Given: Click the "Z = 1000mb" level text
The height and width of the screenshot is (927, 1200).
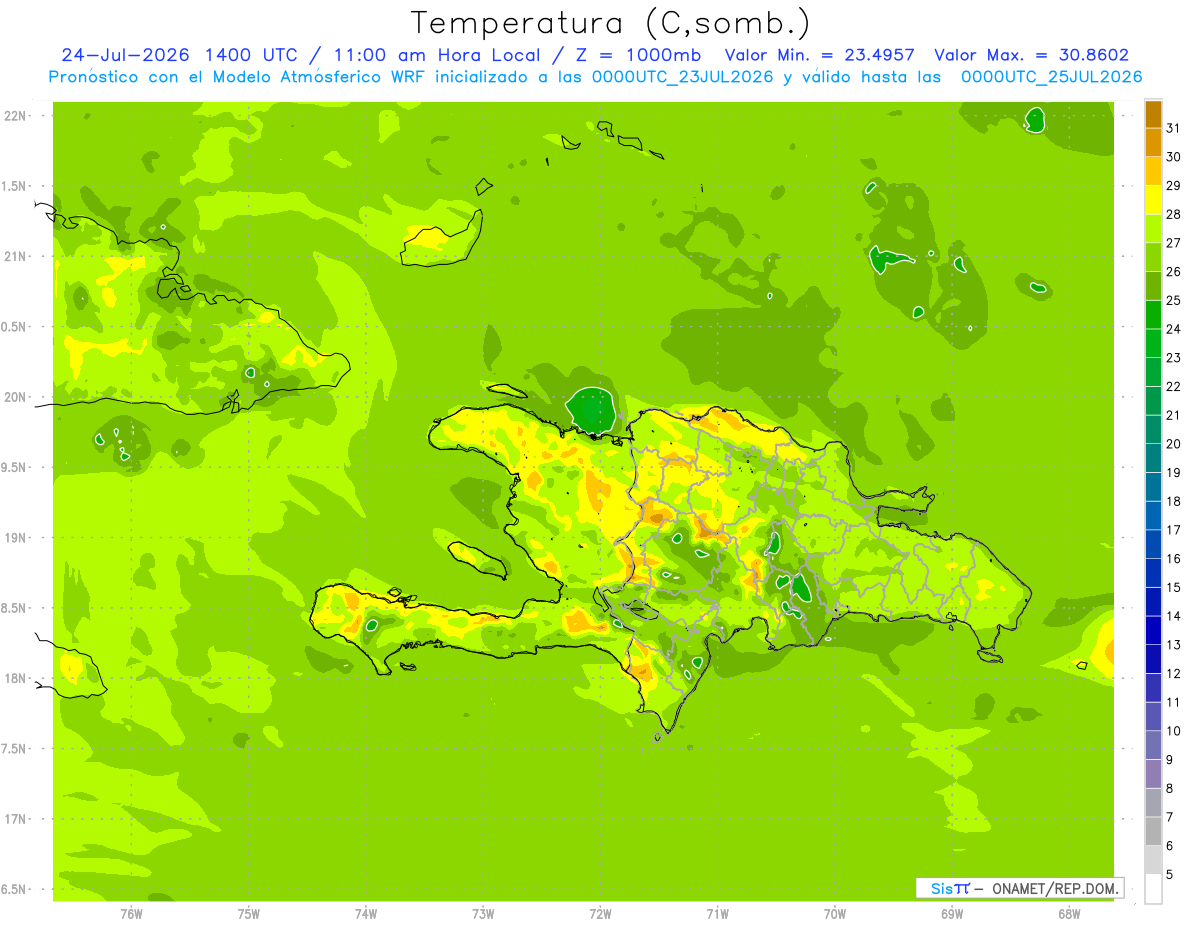Looking at the screenshot, I should pyautogui.click(x=638, y=55).
